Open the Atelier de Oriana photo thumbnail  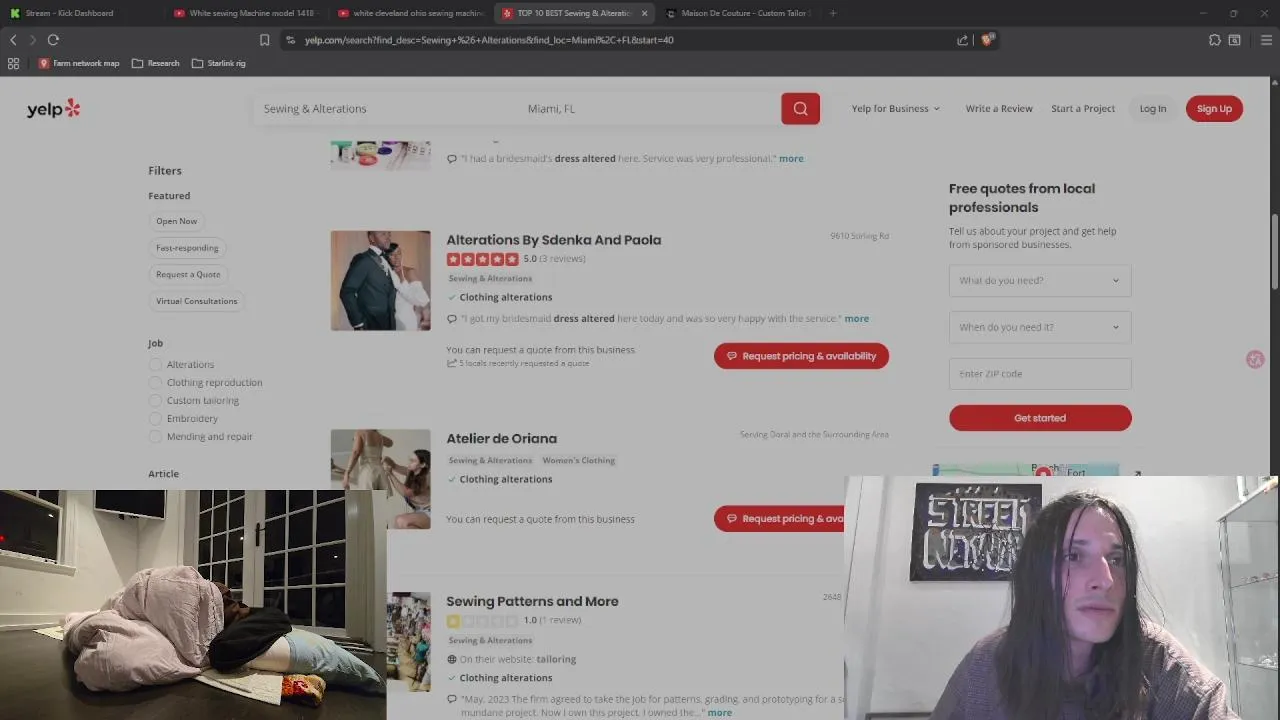pos(380,479)
